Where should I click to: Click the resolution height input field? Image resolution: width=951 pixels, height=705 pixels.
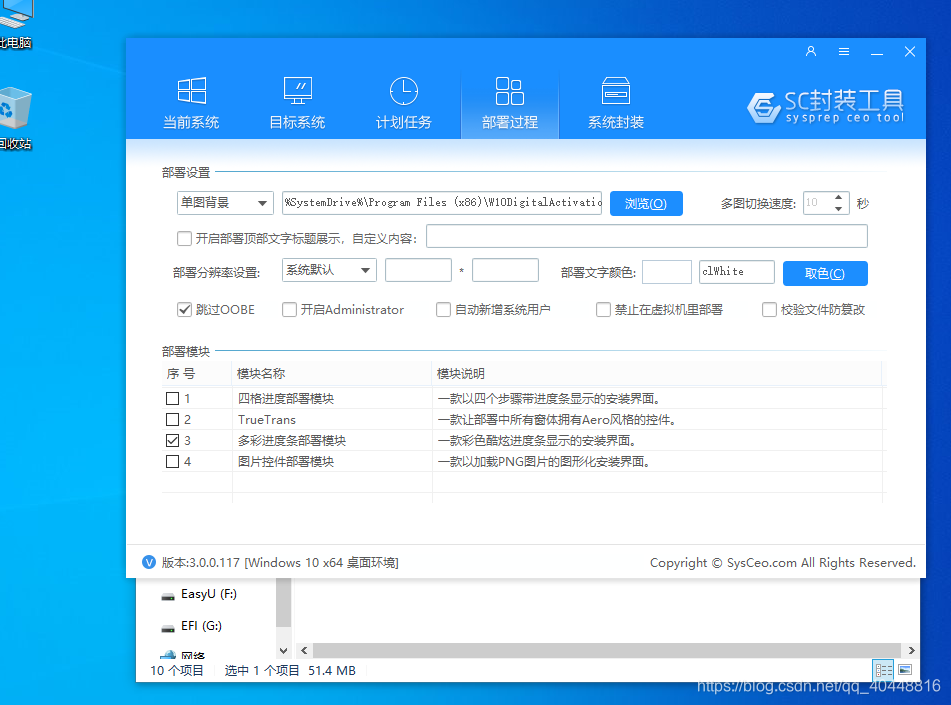tap(505, 270)
